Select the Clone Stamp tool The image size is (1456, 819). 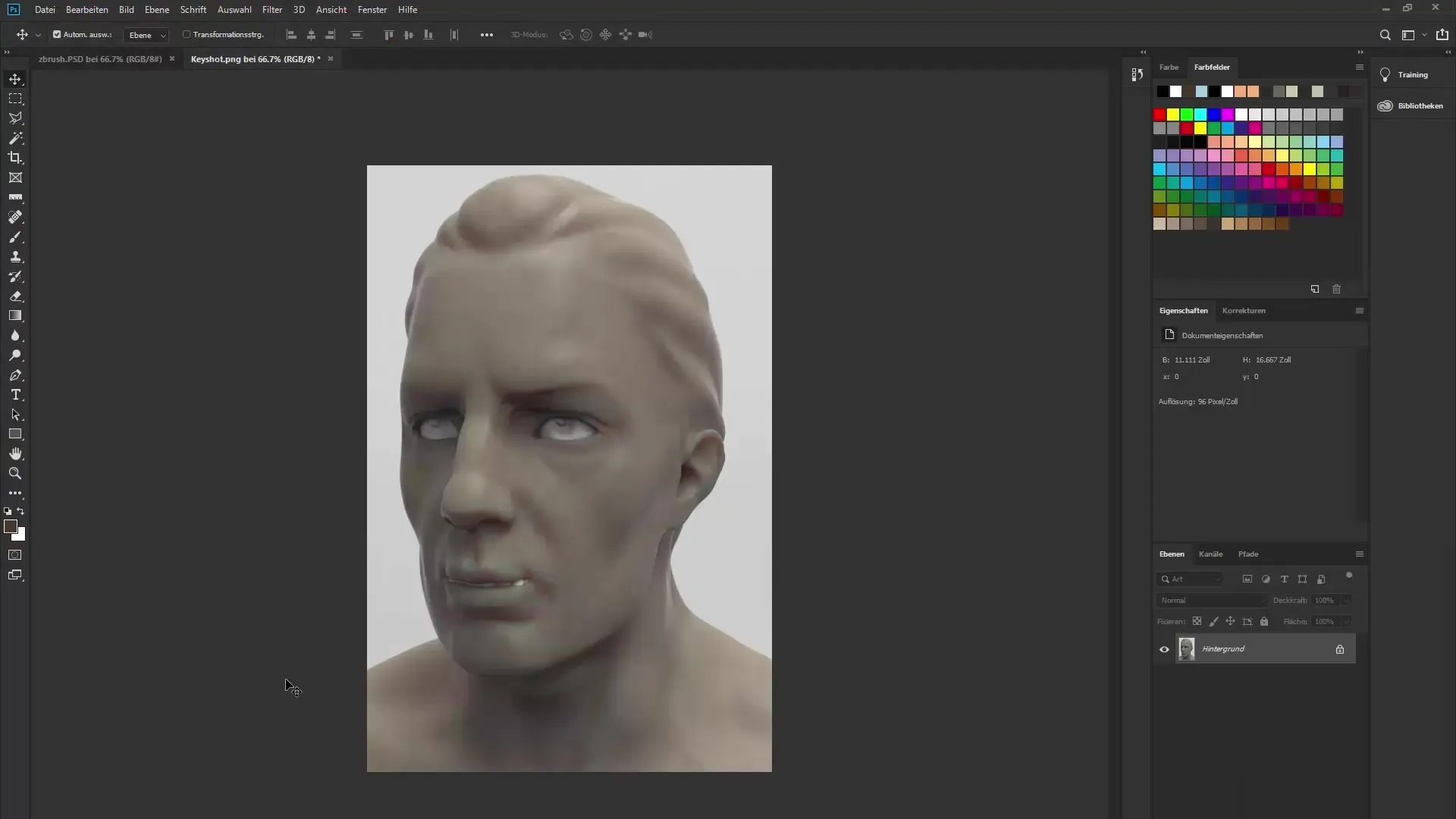tap(15, 256)
